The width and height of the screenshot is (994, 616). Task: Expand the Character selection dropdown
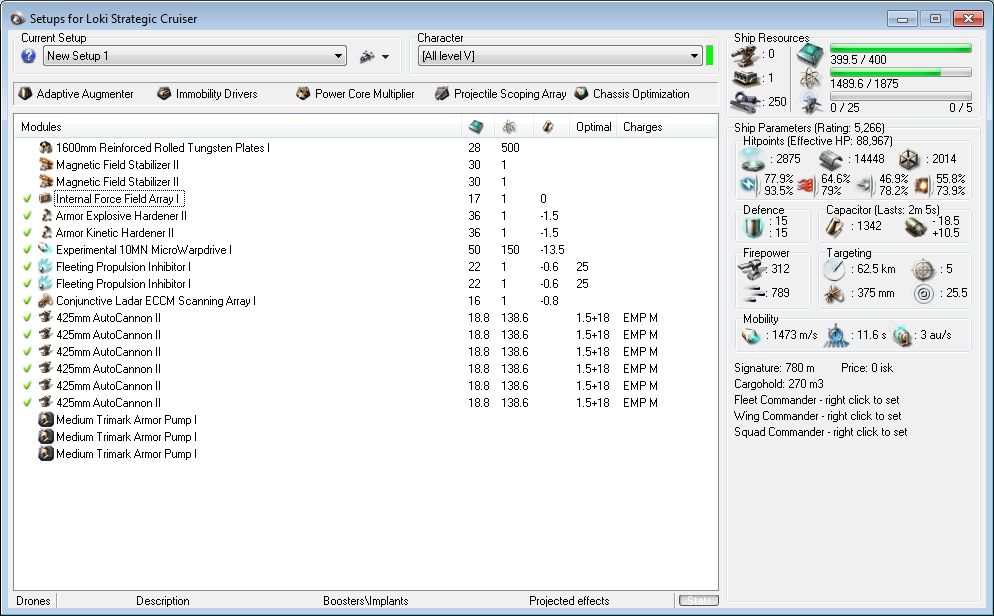[694, 57]
